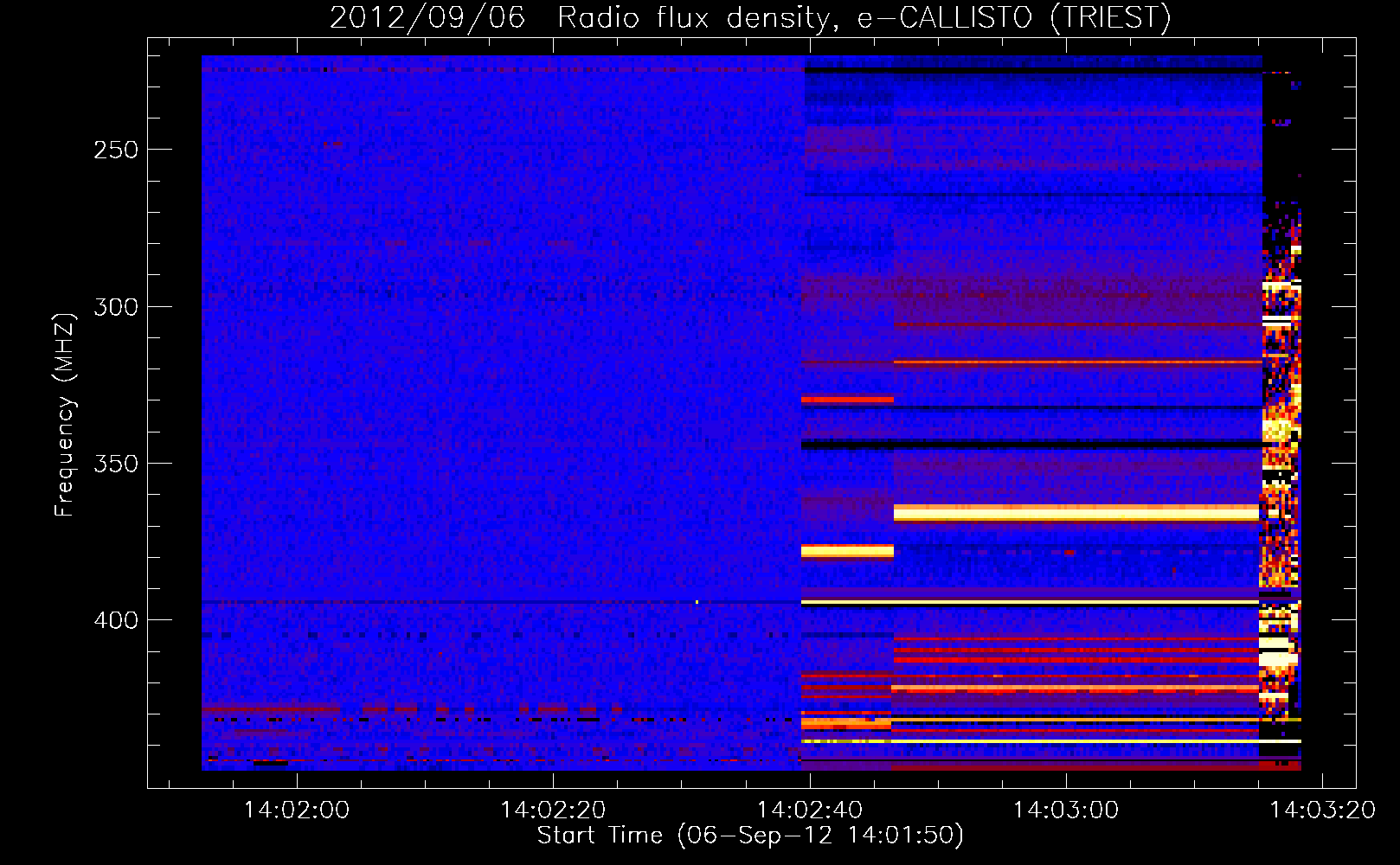
Task: Click the long bright yellow band near 365 MHz
Action: pyautogui.click(x=1076, y=513)
